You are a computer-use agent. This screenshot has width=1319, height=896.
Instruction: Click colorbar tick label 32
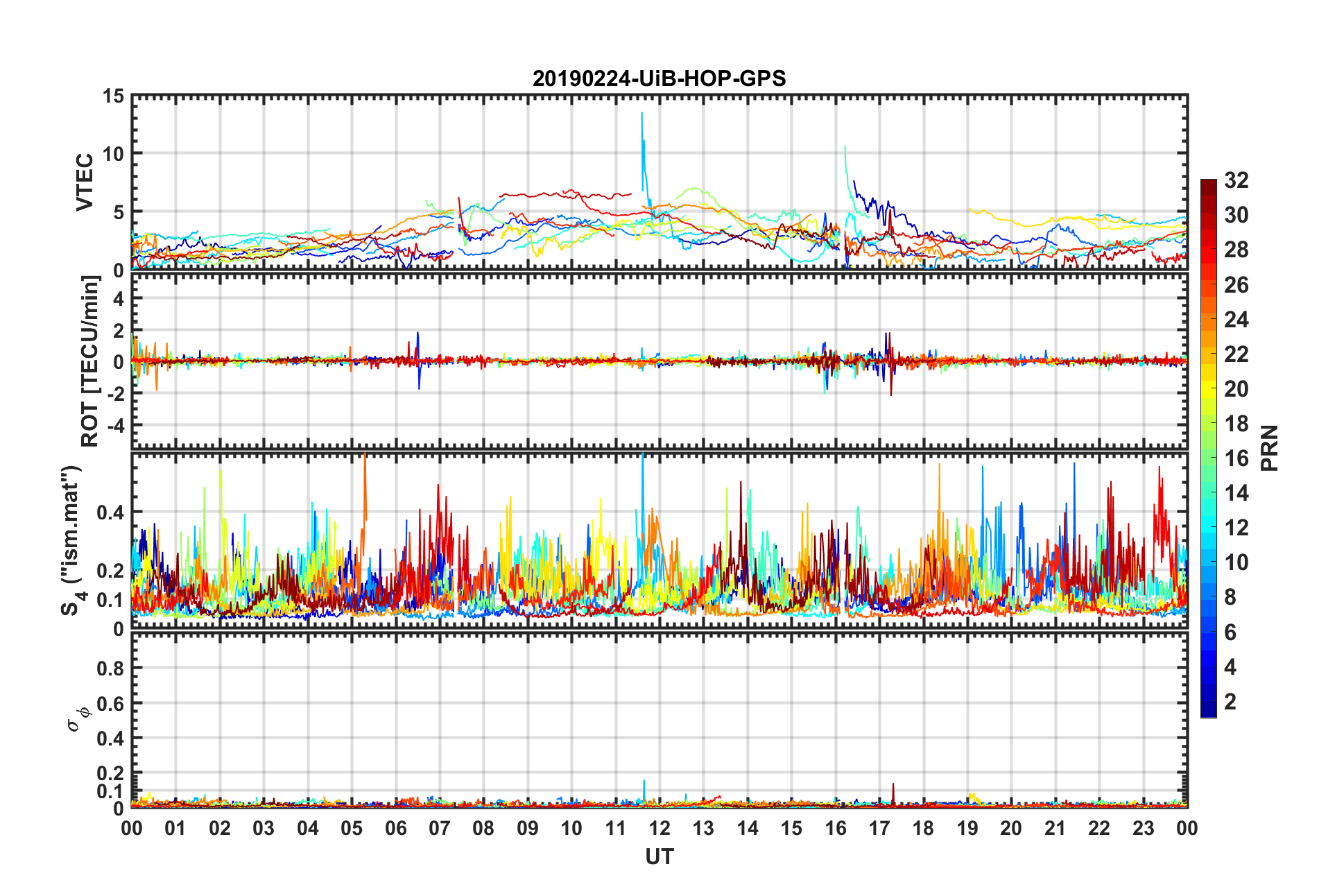coord(1236,180)
